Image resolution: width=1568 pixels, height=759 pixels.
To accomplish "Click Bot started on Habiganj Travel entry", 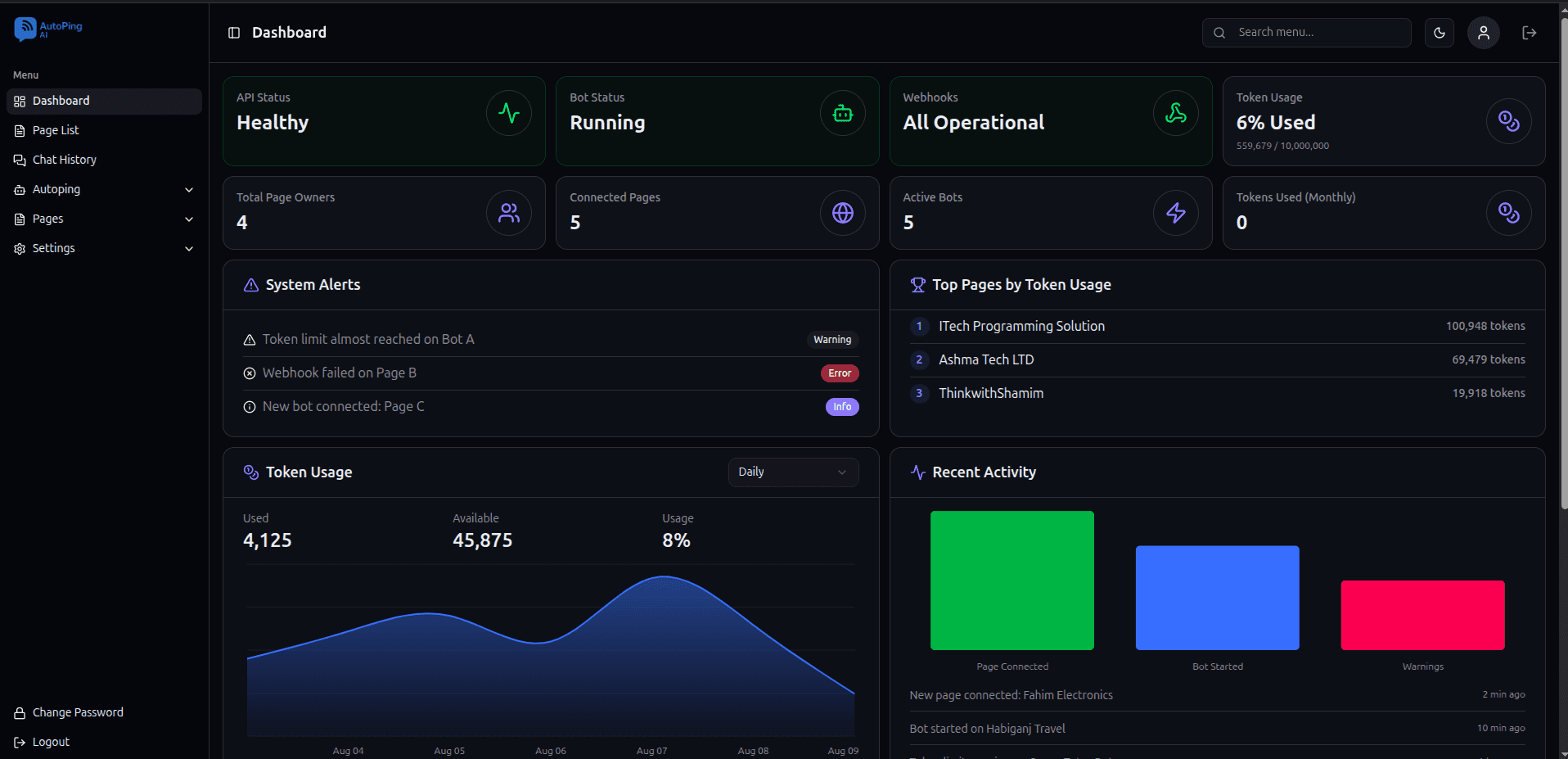I will (x=1217, y=729).
